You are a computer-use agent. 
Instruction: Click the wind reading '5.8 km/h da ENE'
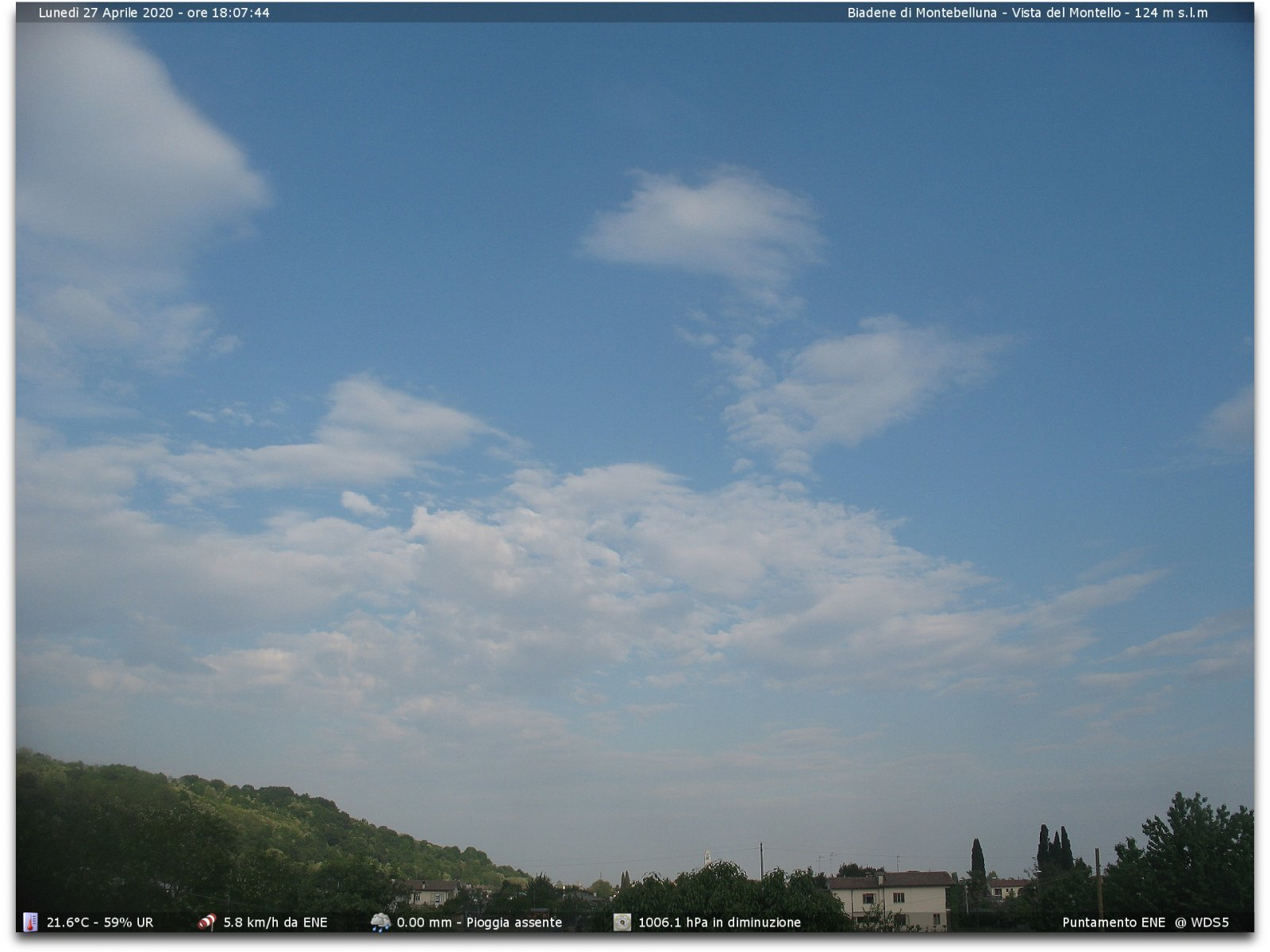(275, 923)
